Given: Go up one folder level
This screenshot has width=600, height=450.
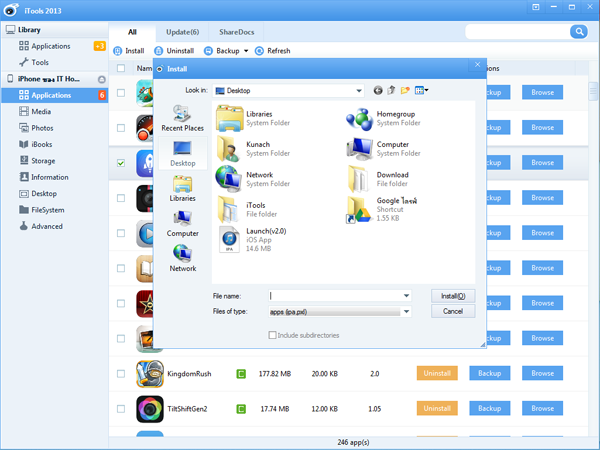Looking at the screenshot, I should tap(391, 91).
